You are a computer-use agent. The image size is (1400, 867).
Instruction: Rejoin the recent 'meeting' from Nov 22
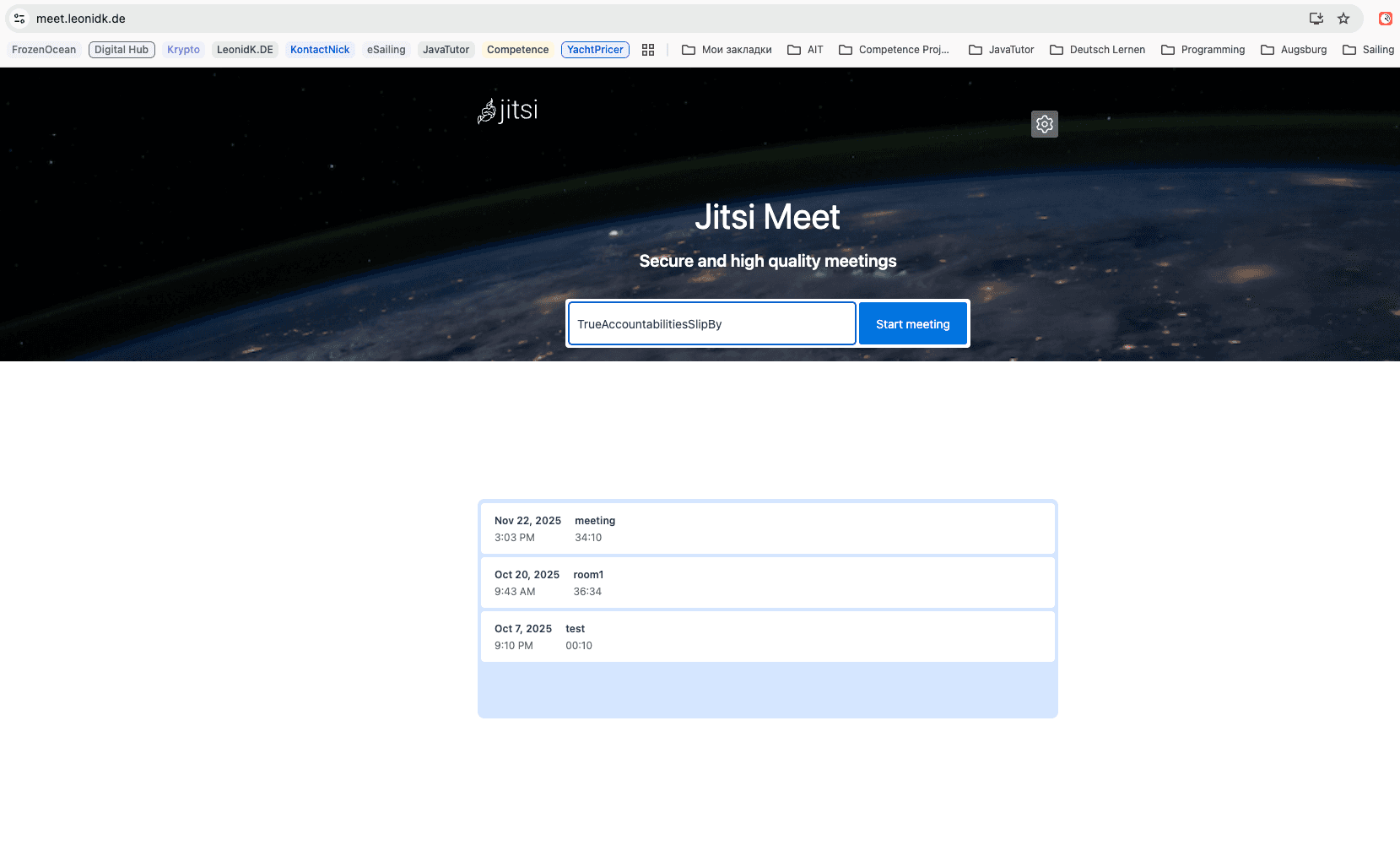(x=767, y=528)
